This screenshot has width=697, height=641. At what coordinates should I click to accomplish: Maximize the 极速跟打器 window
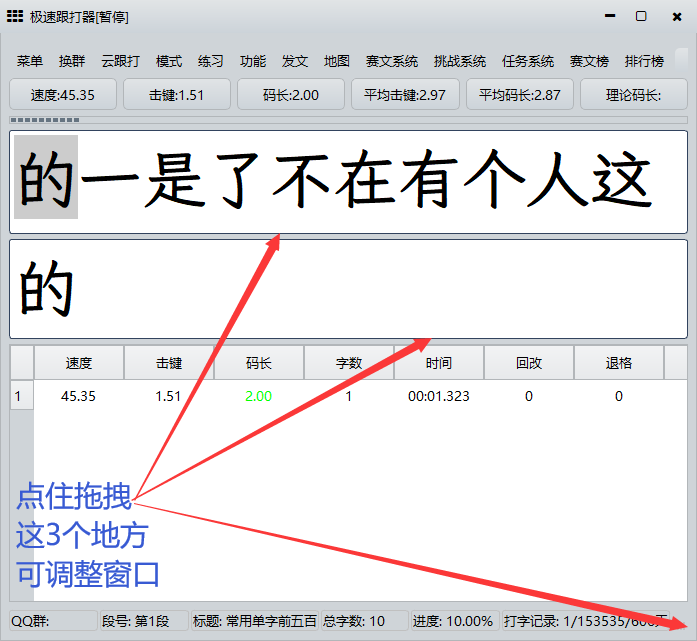click(641, 17)
